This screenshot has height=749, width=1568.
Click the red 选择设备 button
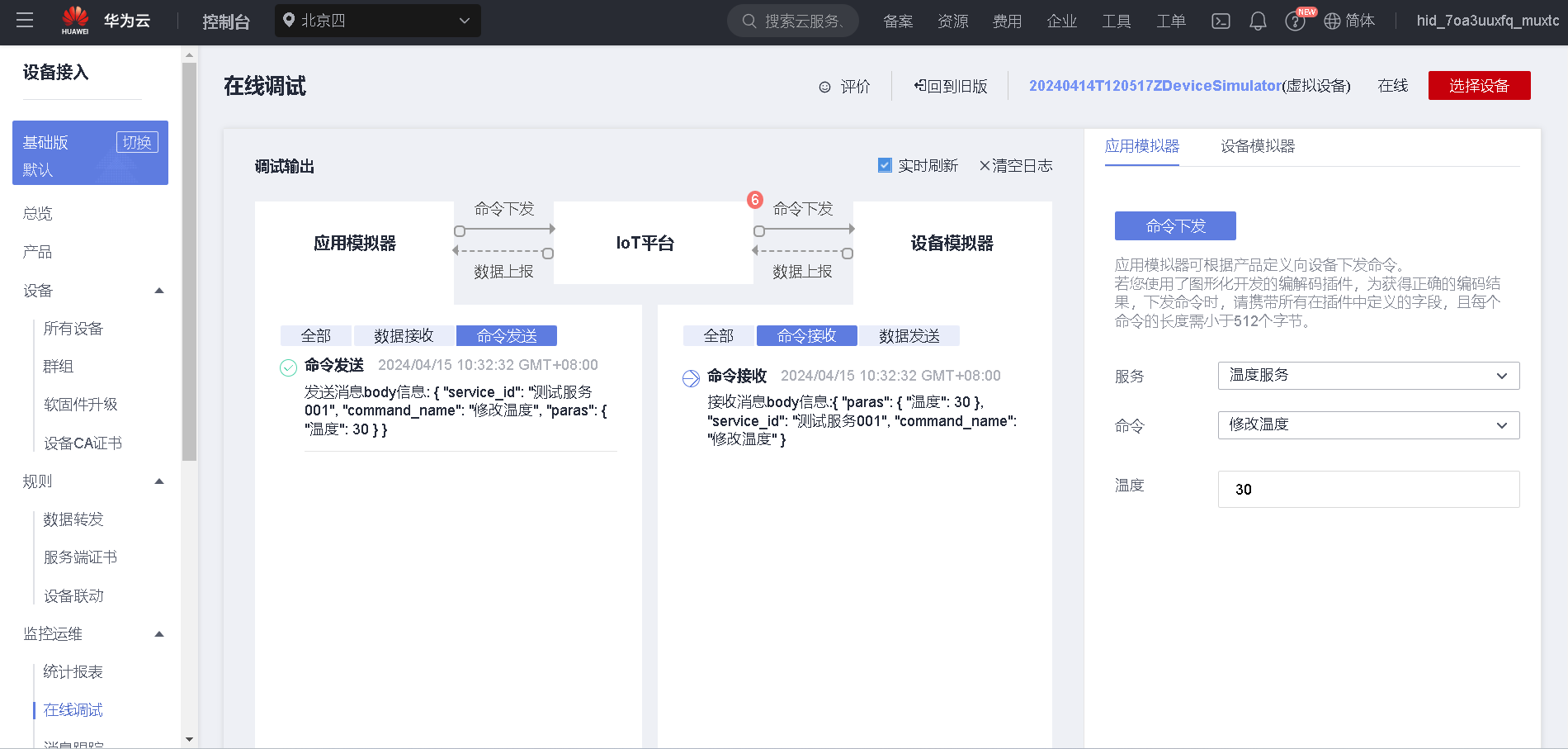click(1479, 86)
